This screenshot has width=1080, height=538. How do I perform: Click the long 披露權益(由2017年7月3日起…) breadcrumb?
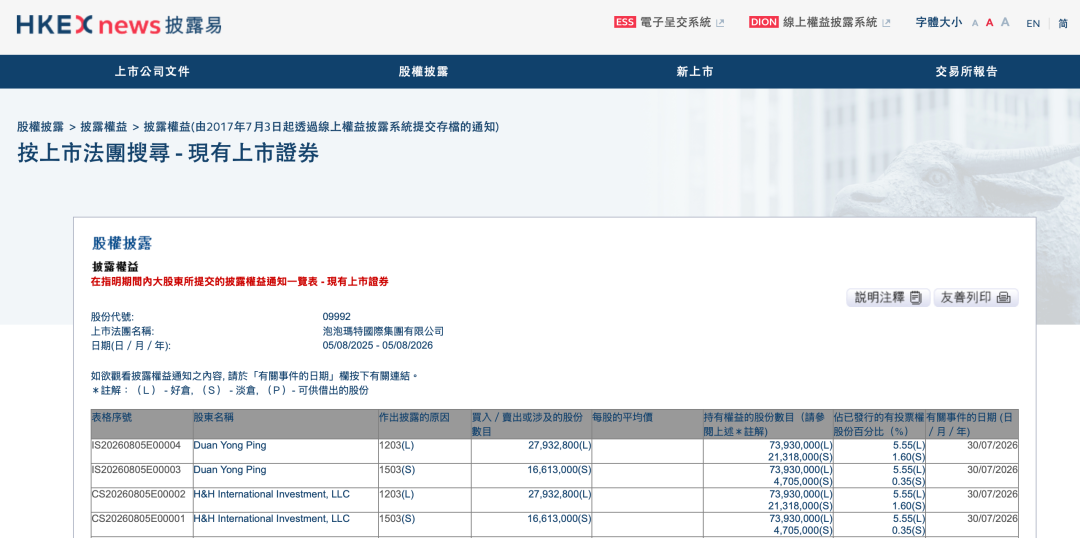point(321,127)
